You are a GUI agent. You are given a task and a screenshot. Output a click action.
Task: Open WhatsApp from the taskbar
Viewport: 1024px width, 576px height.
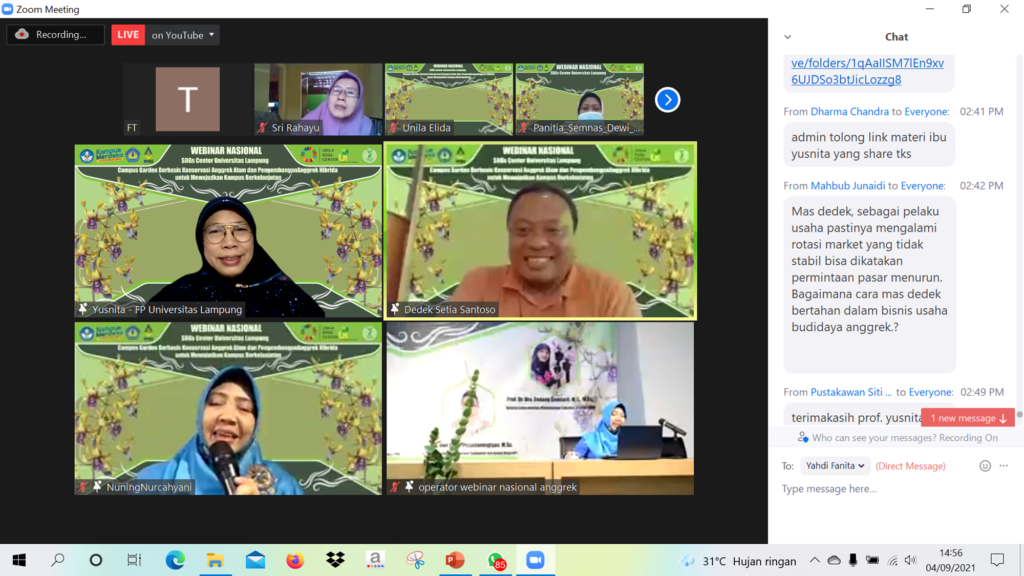pyautogui.click(x=495, y=560)
